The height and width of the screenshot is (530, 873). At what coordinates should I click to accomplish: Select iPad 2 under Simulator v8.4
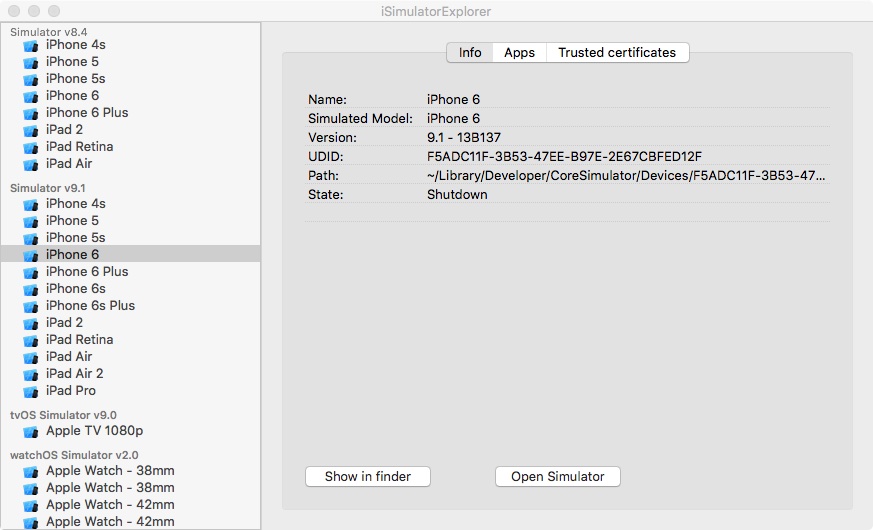click(65, 129)
